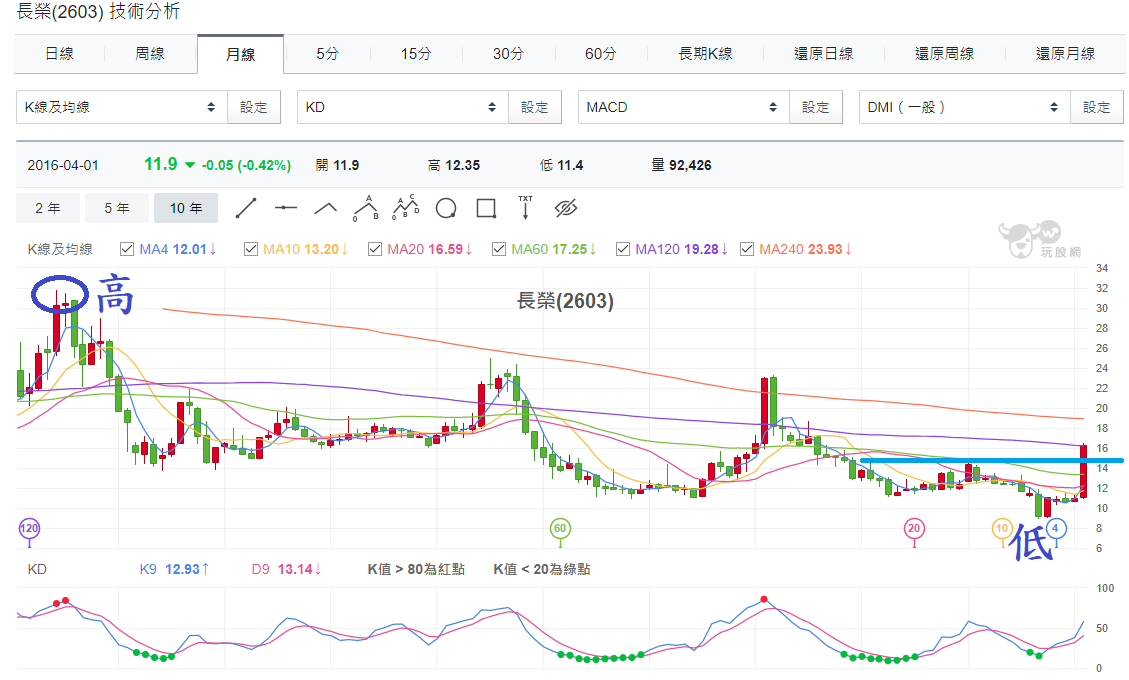
Task: Switch to the 日線 tab
Action: [x=59, y=54]
